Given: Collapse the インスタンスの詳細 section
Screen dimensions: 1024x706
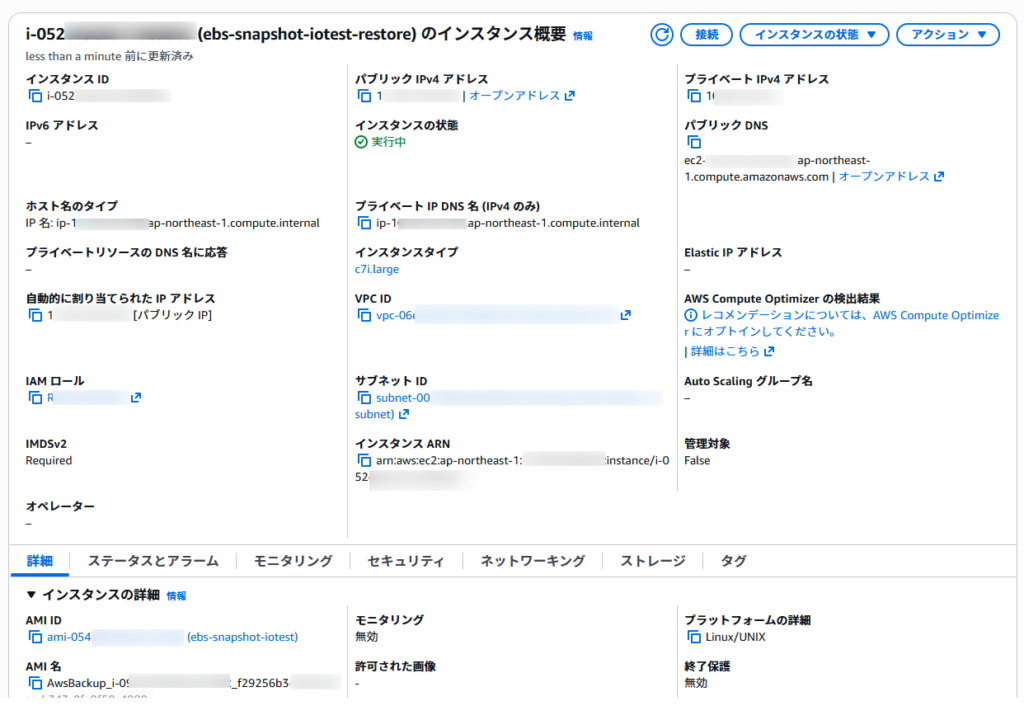Looking at the screenshot, I should tap(31, 595).
